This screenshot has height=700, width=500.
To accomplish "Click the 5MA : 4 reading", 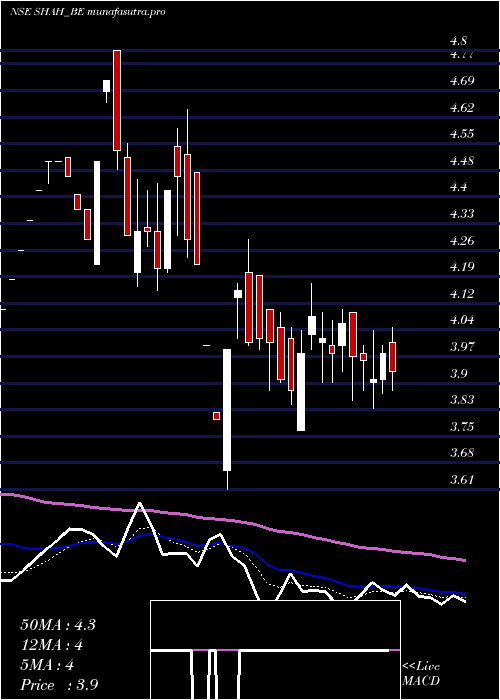I will pyautogui.click(x=47, y=665).
